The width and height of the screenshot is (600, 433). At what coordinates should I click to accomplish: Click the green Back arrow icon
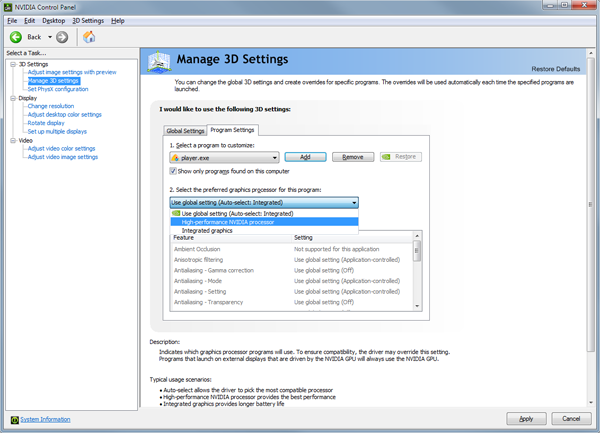16,37
